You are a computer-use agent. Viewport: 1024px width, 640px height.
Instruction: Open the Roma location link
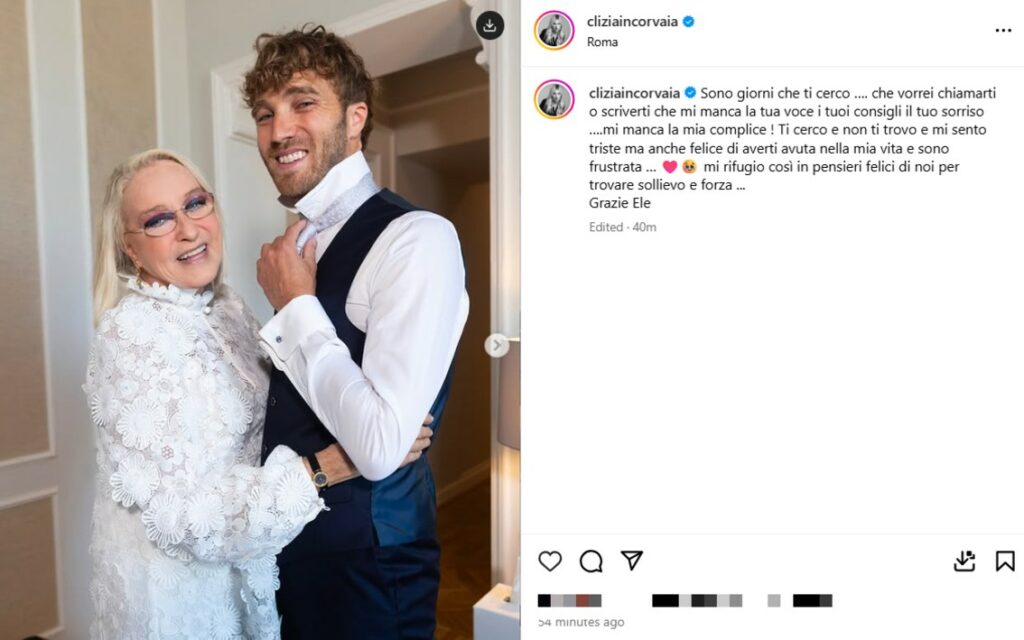point(602,42)
